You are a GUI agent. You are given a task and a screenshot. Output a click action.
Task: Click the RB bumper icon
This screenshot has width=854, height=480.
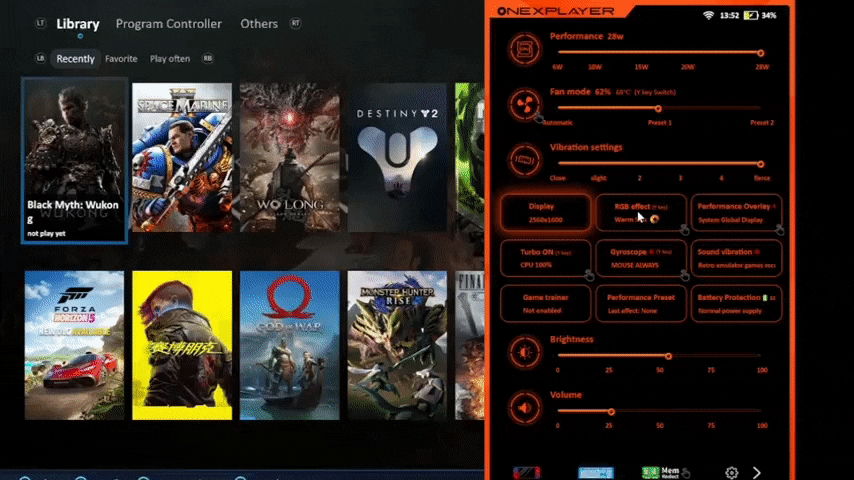pos(208,58)
